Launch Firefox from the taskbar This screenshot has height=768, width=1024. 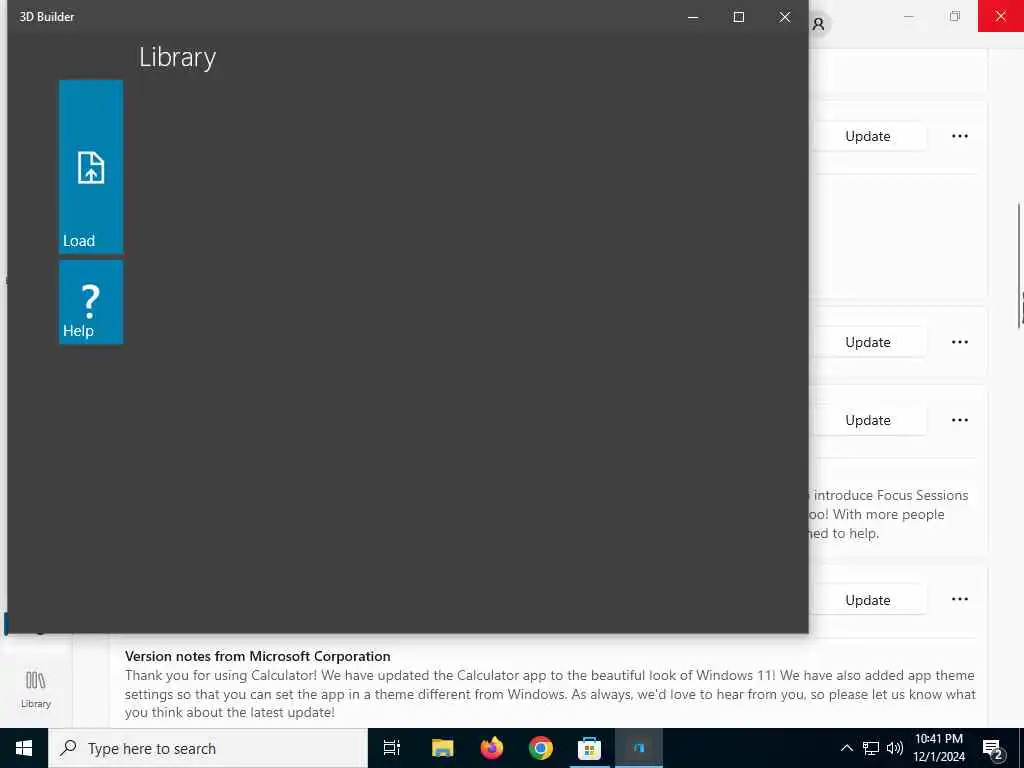tap(492, 748)
